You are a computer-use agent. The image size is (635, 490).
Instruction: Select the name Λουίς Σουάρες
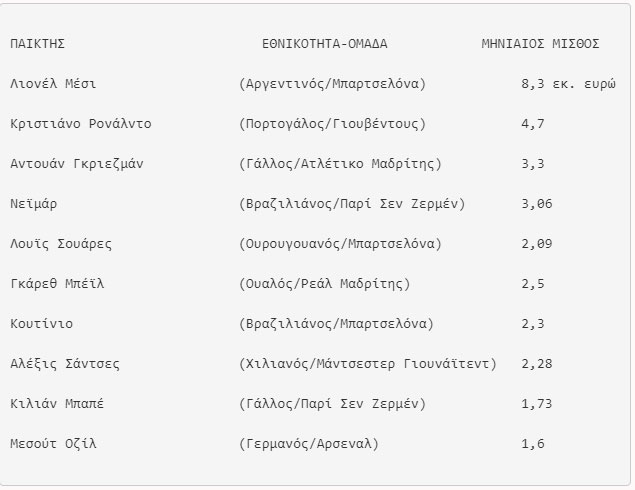60,244
